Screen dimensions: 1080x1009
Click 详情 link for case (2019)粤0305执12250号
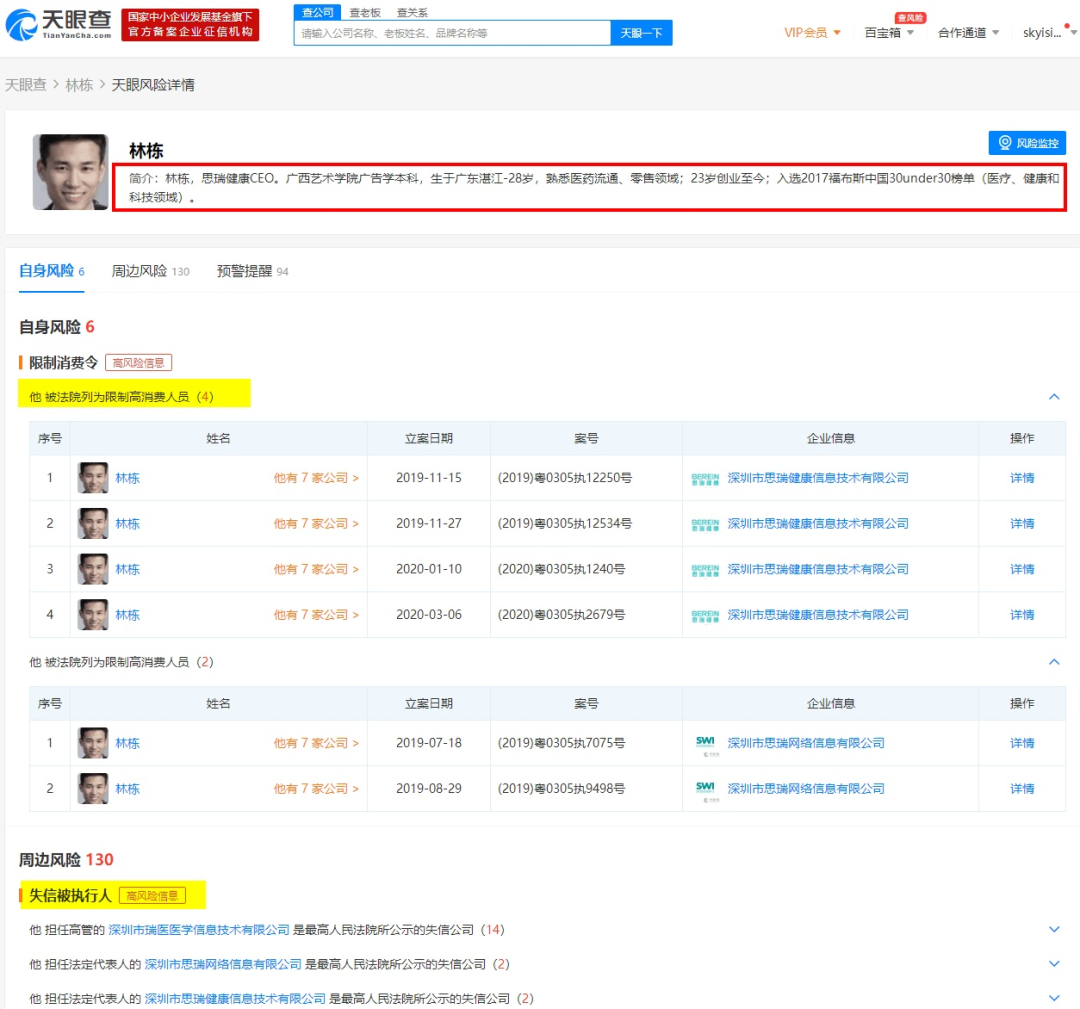pos(1021,478)
